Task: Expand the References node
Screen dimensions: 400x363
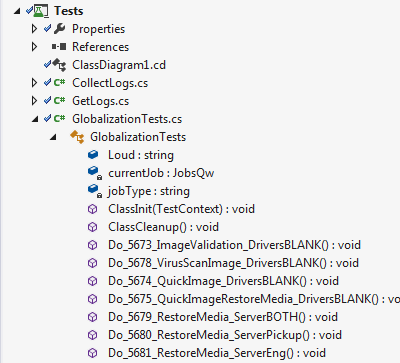Action: coord(34,47)
